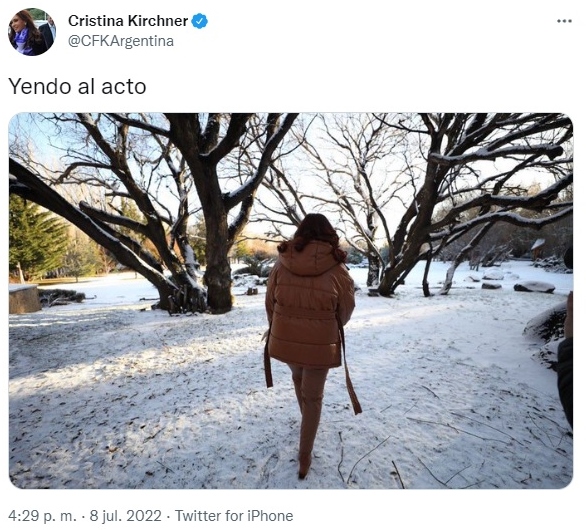Viewport: 586px width, 530px height.
Task: Click the stone bench at left photo edge
Action: 24,298
